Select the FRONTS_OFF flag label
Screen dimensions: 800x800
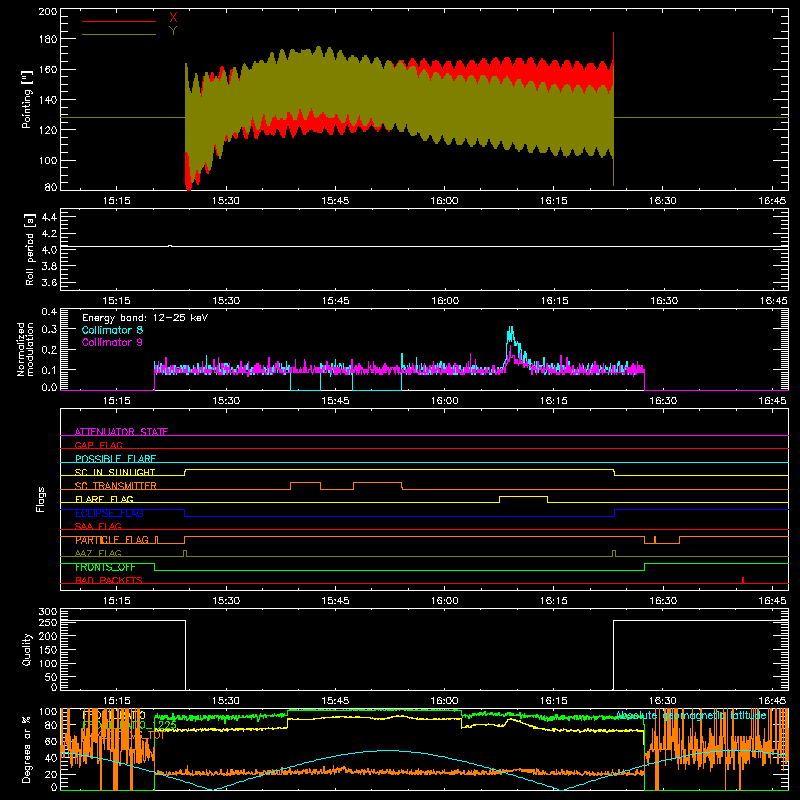tap(105, 567)
